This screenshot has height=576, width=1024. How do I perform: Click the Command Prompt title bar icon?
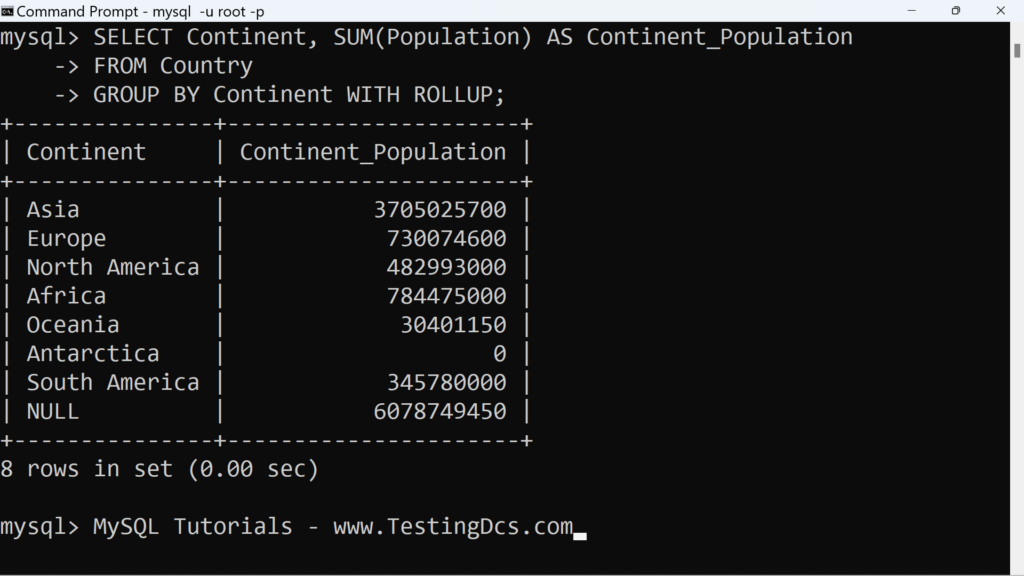[x=7, y=10]
